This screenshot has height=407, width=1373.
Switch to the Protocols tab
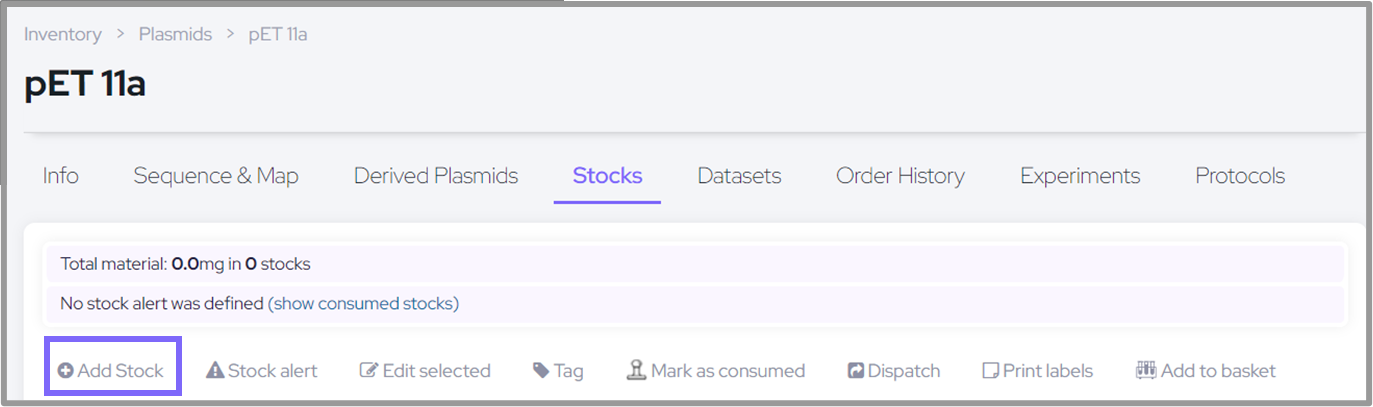tap(1240, 177)
